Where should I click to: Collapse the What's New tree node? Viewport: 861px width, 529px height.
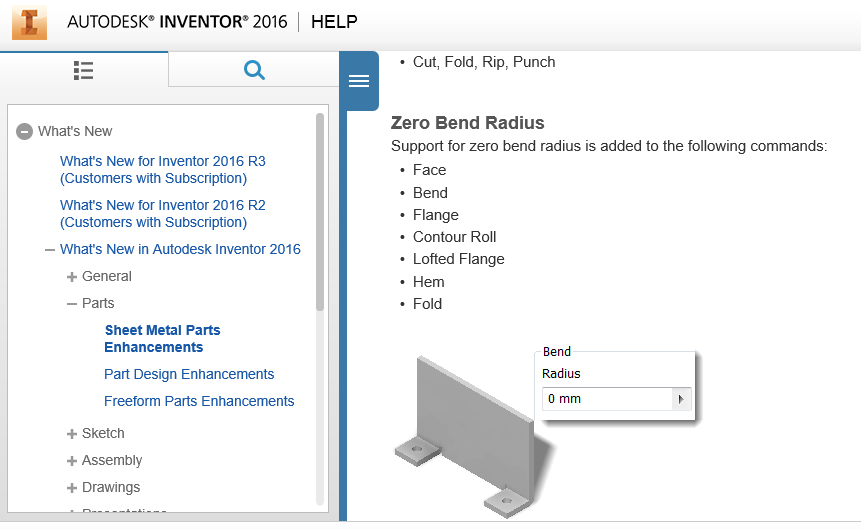pos(25,132)
